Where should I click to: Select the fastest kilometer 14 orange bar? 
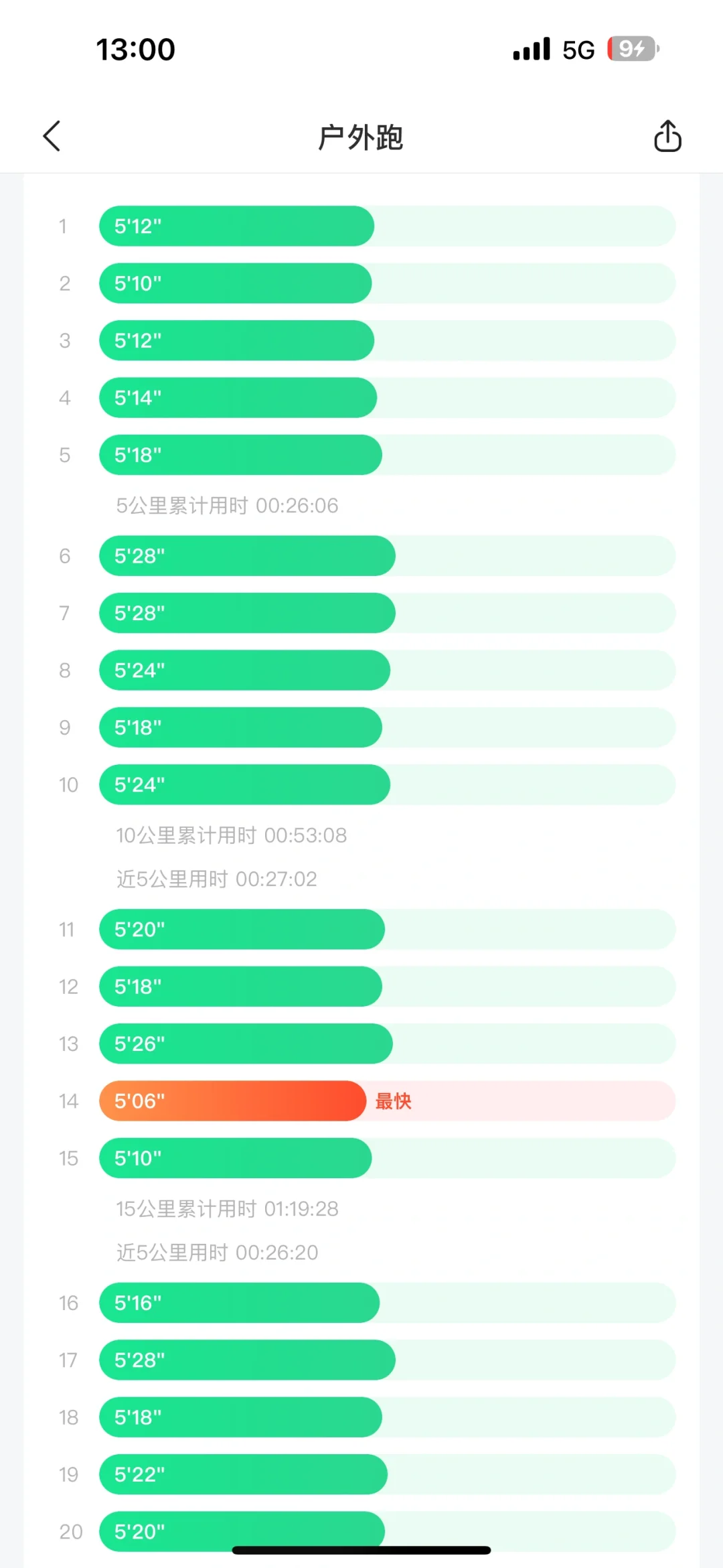click(232, 1100)
